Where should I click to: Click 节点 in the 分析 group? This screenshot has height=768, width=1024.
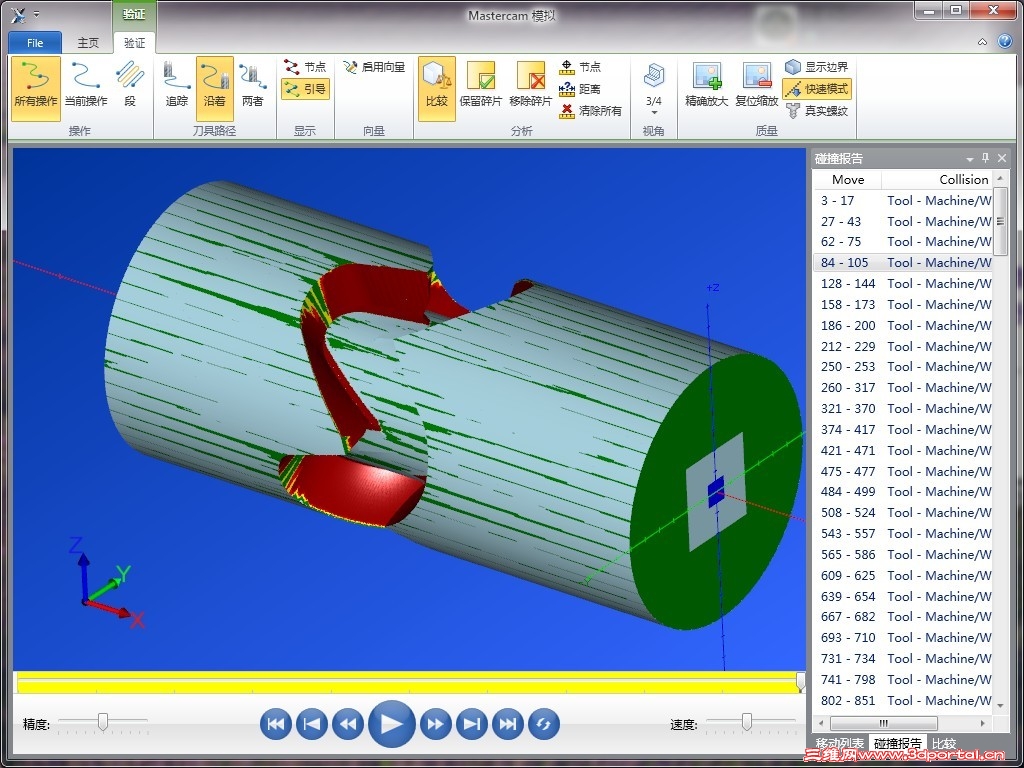[580, 67]
